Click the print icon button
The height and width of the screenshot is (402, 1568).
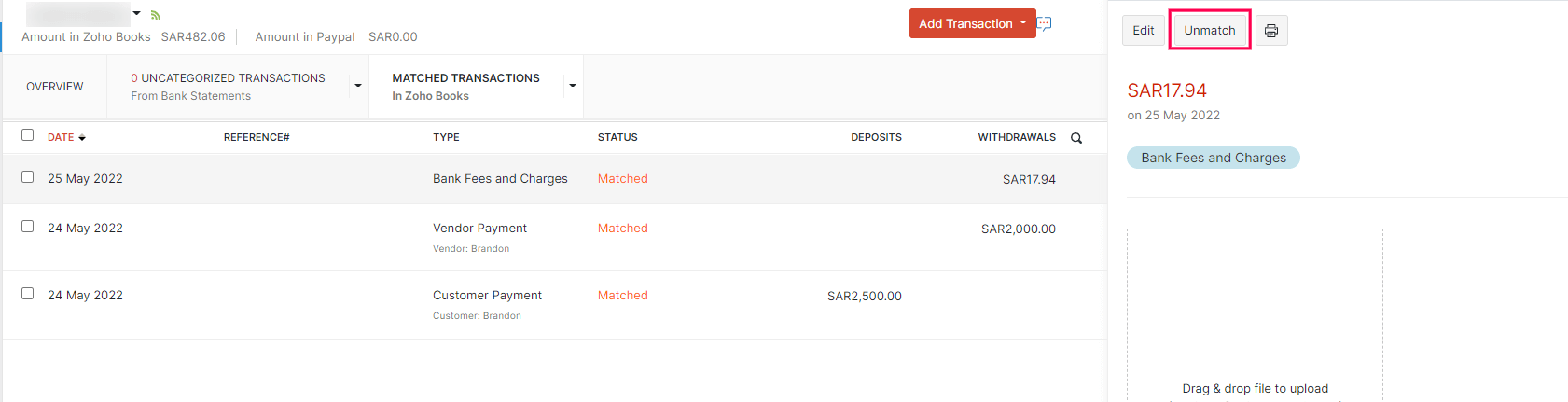click(x=1270, y=31)
